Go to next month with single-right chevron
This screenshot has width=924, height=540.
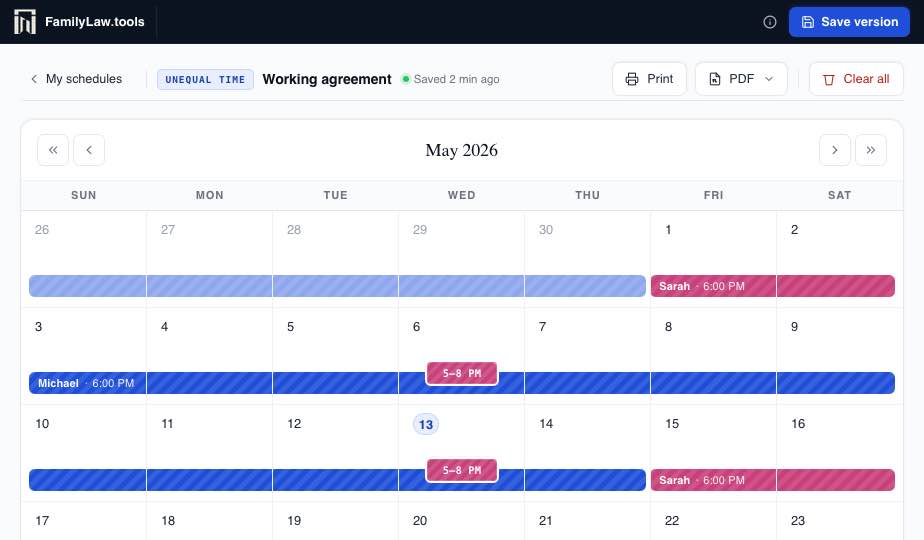coord(835,150)
